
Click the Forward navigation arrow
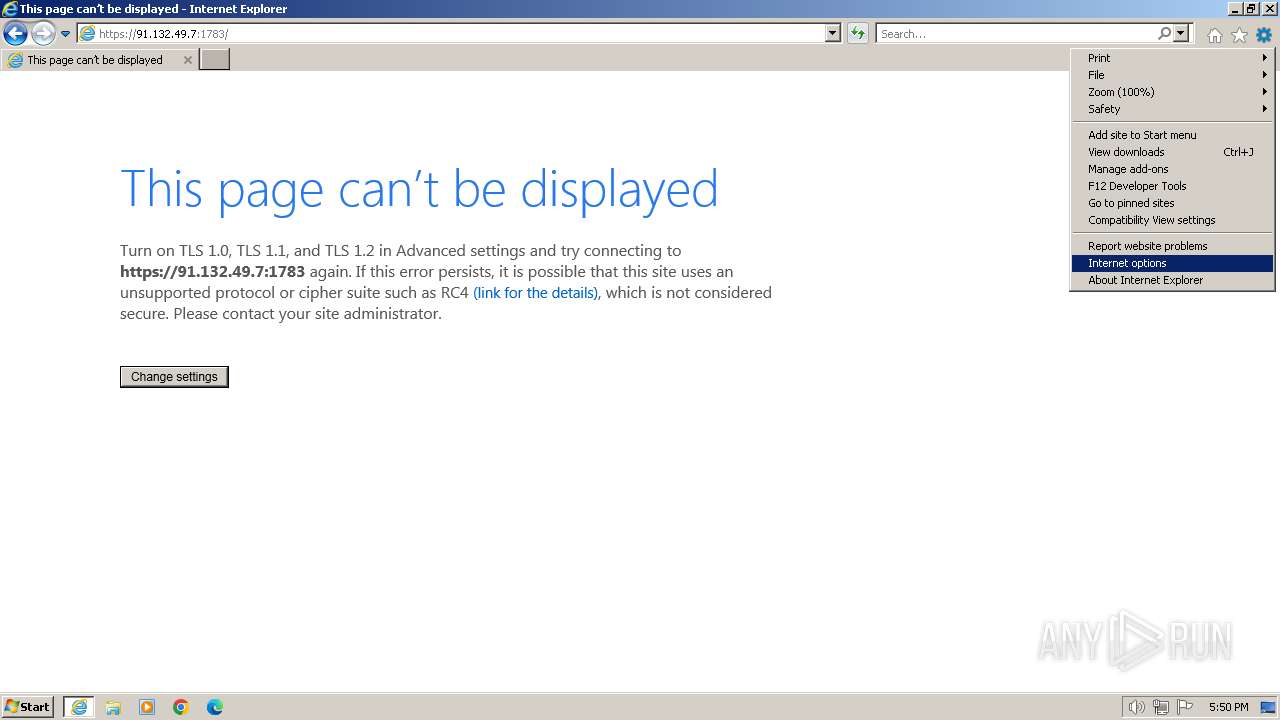tap(43, 34)
